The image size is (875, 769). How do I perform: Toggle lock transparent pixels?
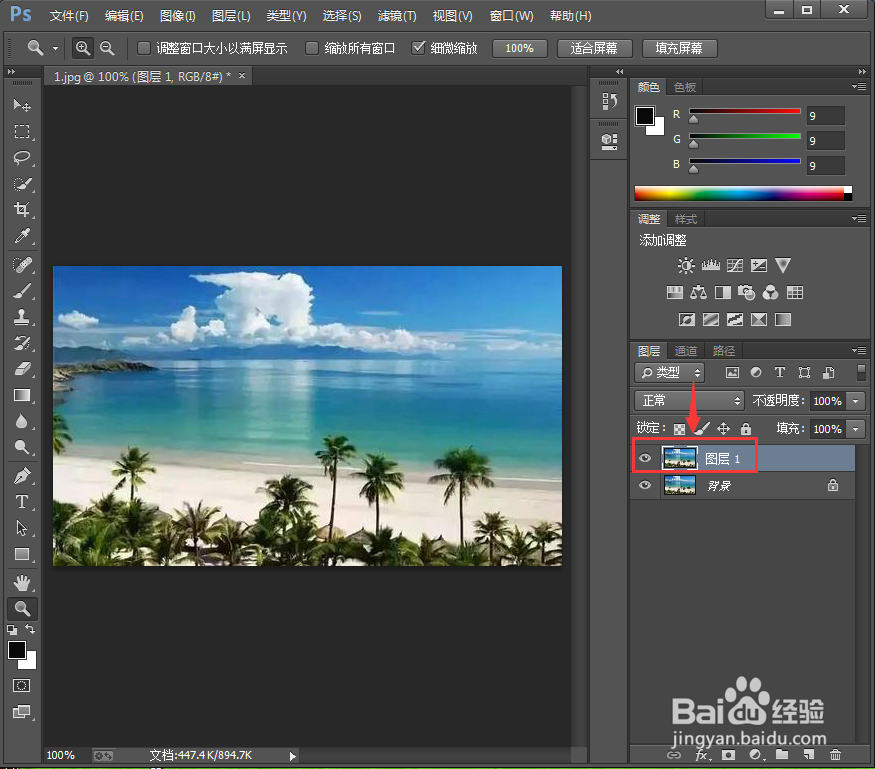679,429
